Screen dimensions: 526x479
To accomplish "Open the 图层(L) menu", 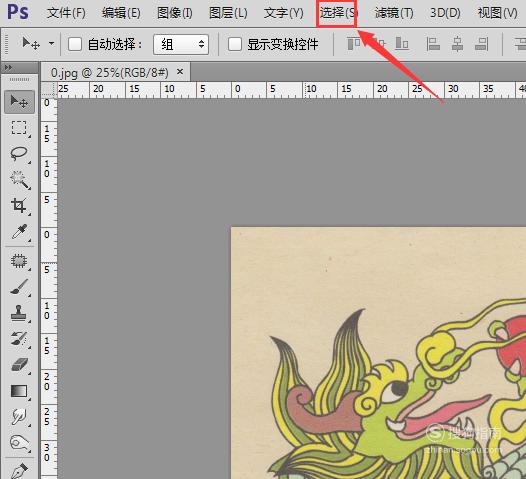I will click(228, 13).
